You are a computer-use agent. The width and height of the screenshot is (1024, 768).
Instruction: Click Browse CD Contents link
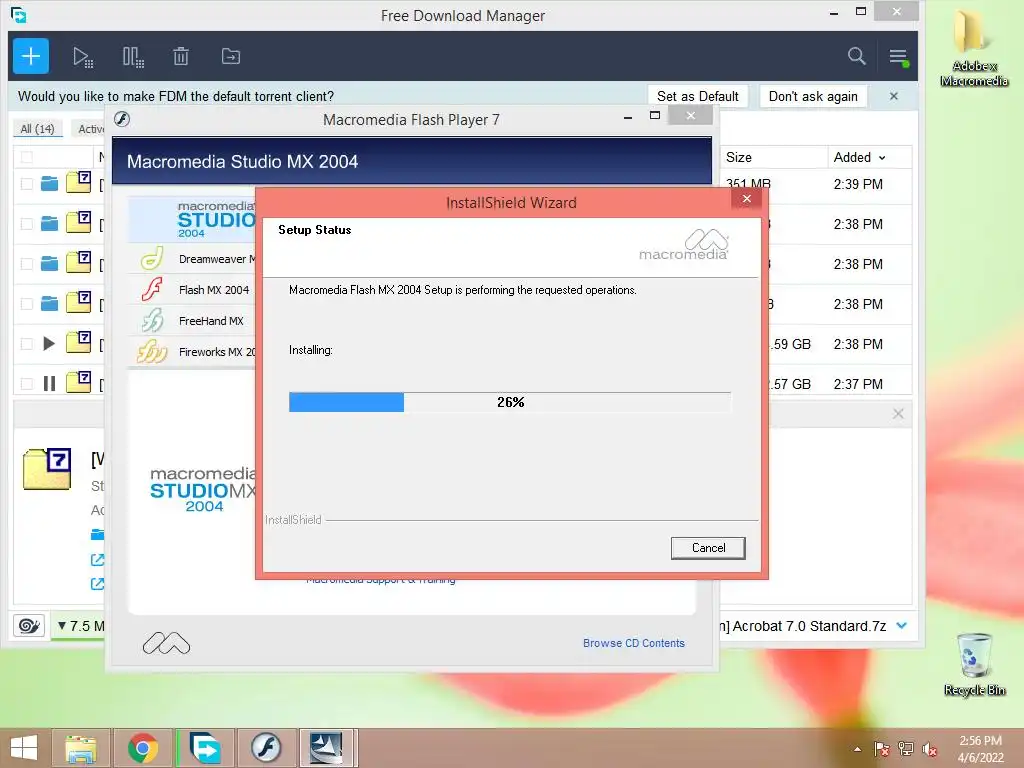point(633,643)
